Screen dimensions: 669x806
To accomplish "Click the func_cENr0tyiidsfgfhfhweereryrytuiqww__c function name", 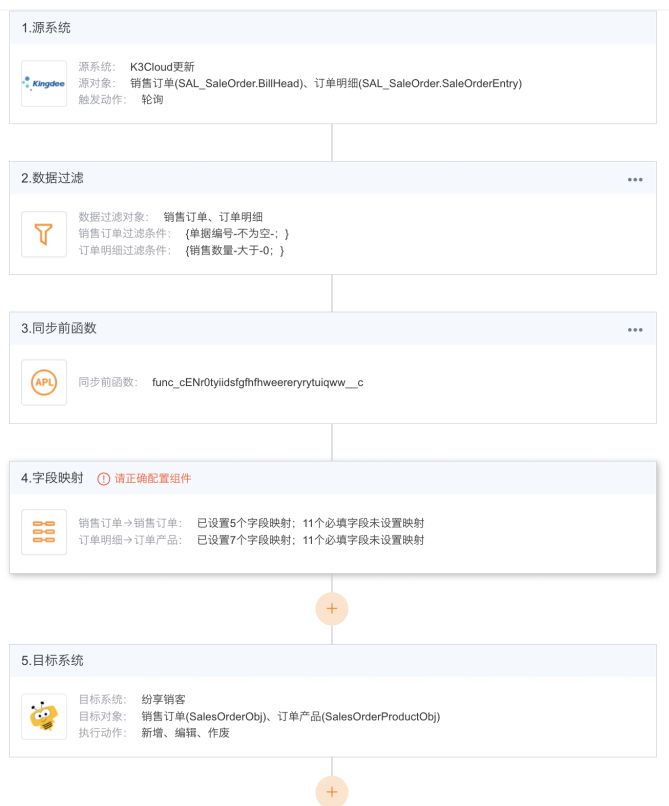I will click(x=257, y=383).
